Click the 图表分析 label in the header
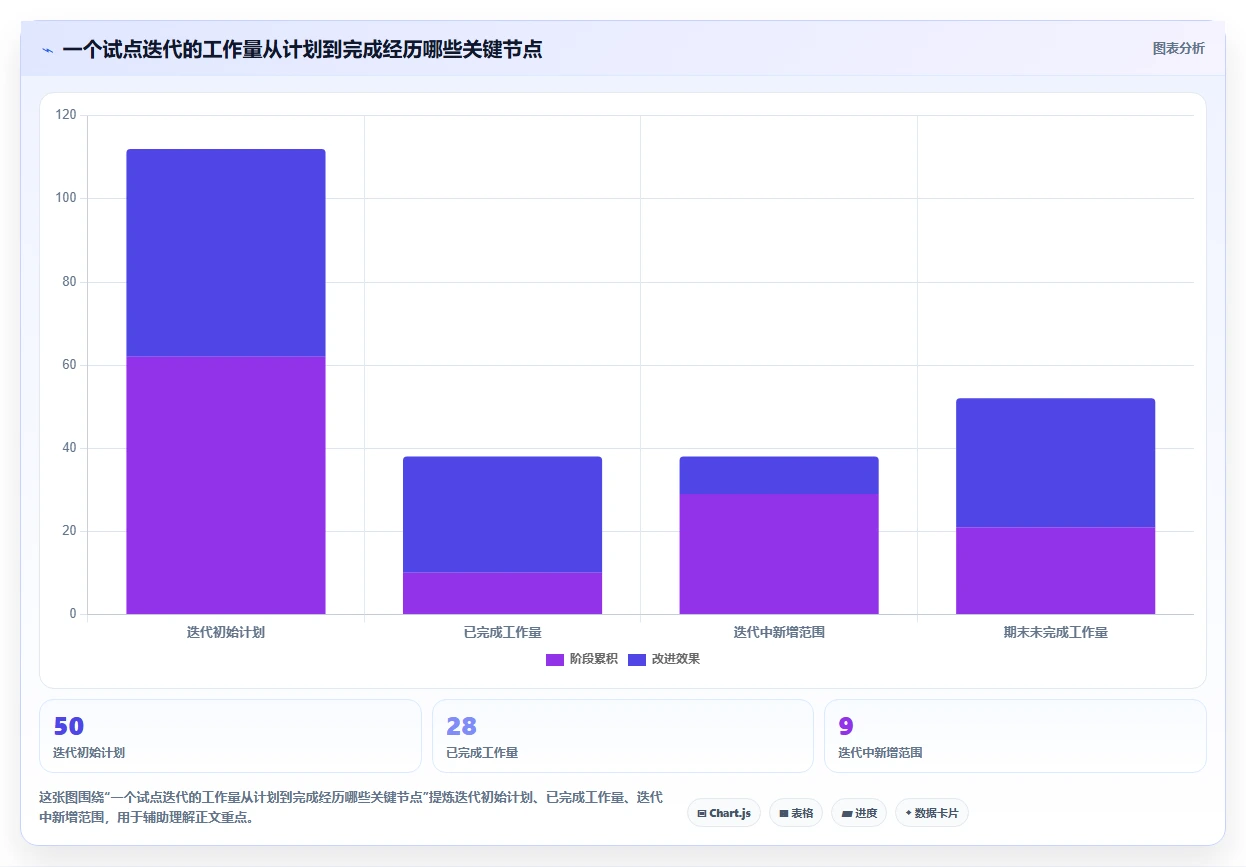This screenshot has width=1246, height=867. click(x=1179, y=48)
